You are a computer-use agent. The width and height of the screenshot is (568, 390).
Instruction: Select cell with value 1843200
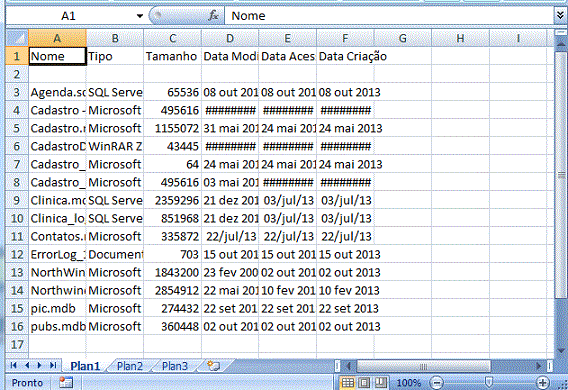click(172, 273)
